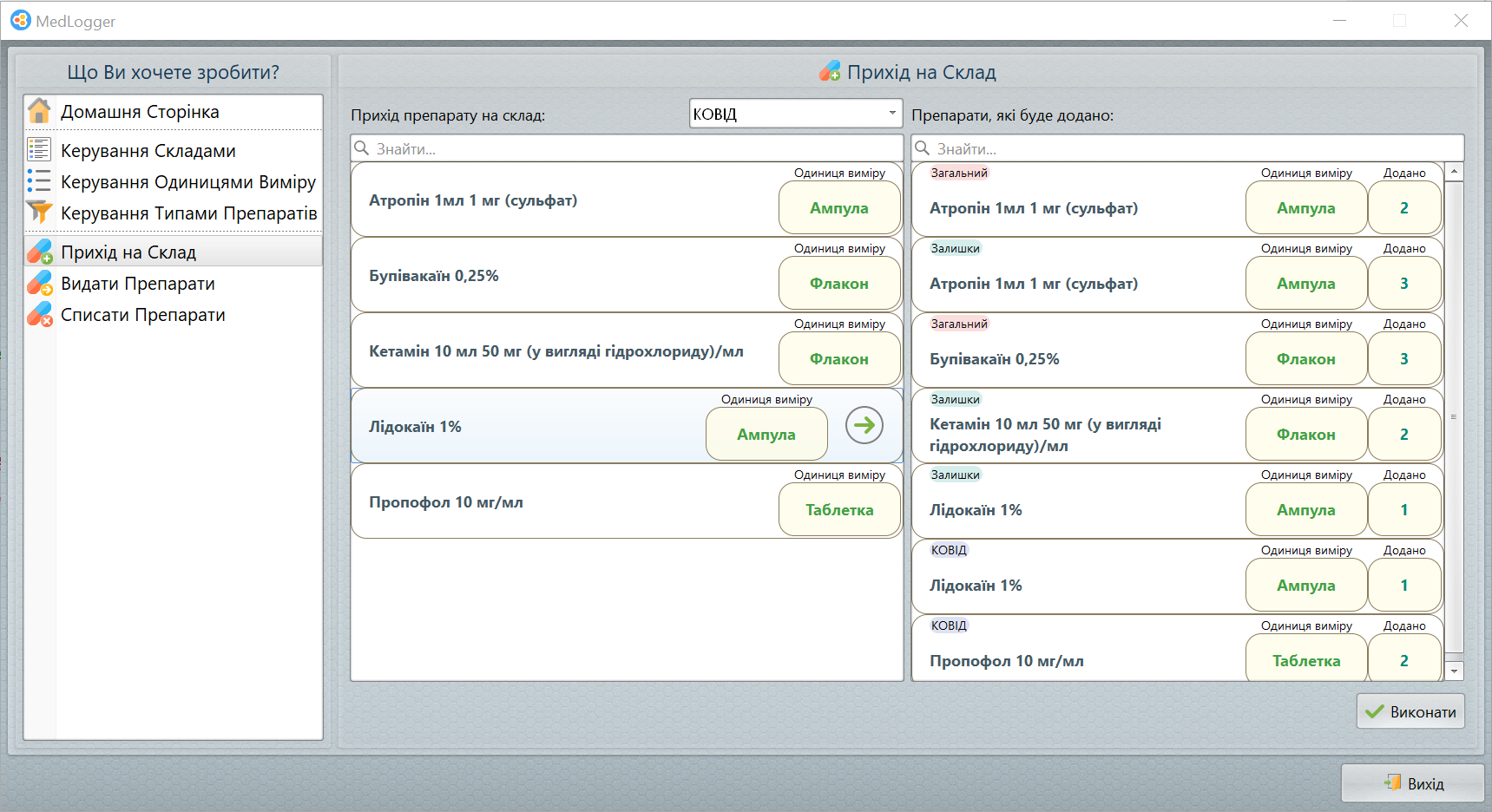This screenshot has width=1492, height=812.
Task: Select Пропофол 10 мг/мл in left list
Action: (446, 502)
